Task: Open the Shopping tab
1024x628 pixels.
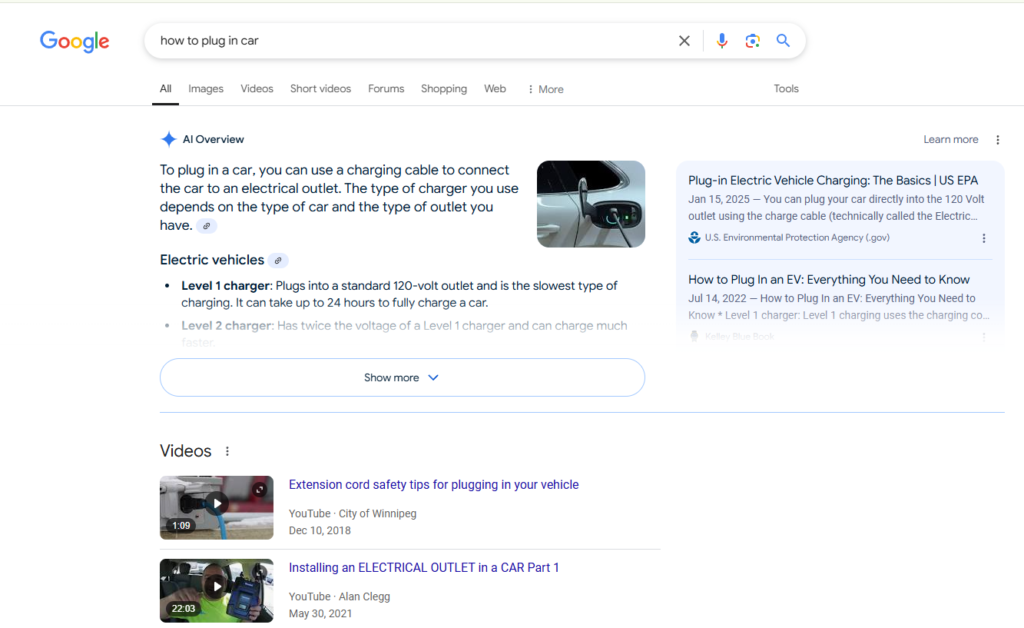Action: click(443, 89)
